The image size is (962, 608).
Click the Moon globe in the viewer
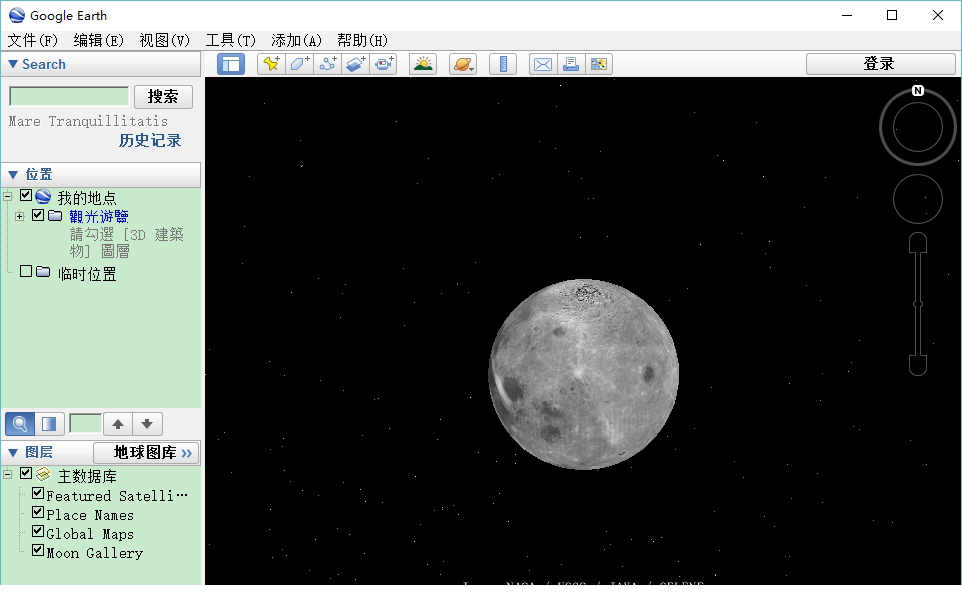pos(583,374)
